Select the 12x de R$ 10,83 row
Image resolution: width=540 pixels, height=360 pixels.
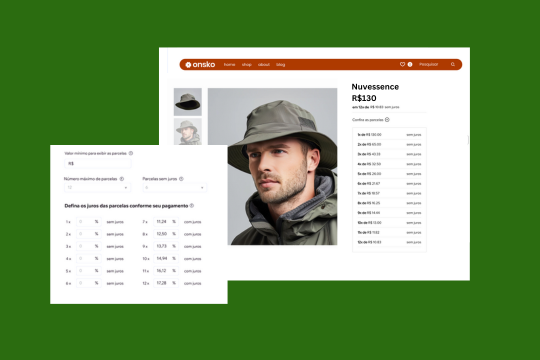(389, 242)
